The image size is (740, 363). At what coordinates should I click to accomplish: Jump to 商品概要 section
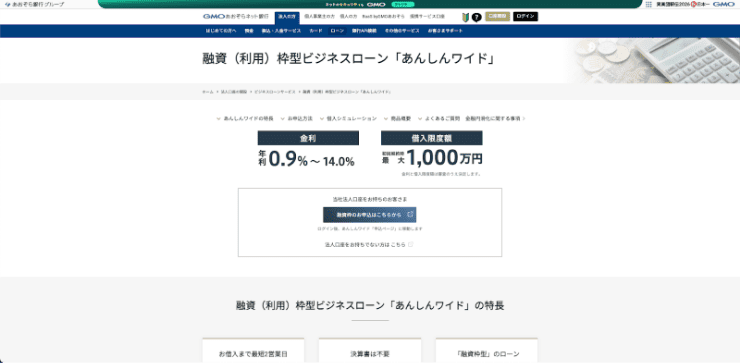tap(398, 118)
